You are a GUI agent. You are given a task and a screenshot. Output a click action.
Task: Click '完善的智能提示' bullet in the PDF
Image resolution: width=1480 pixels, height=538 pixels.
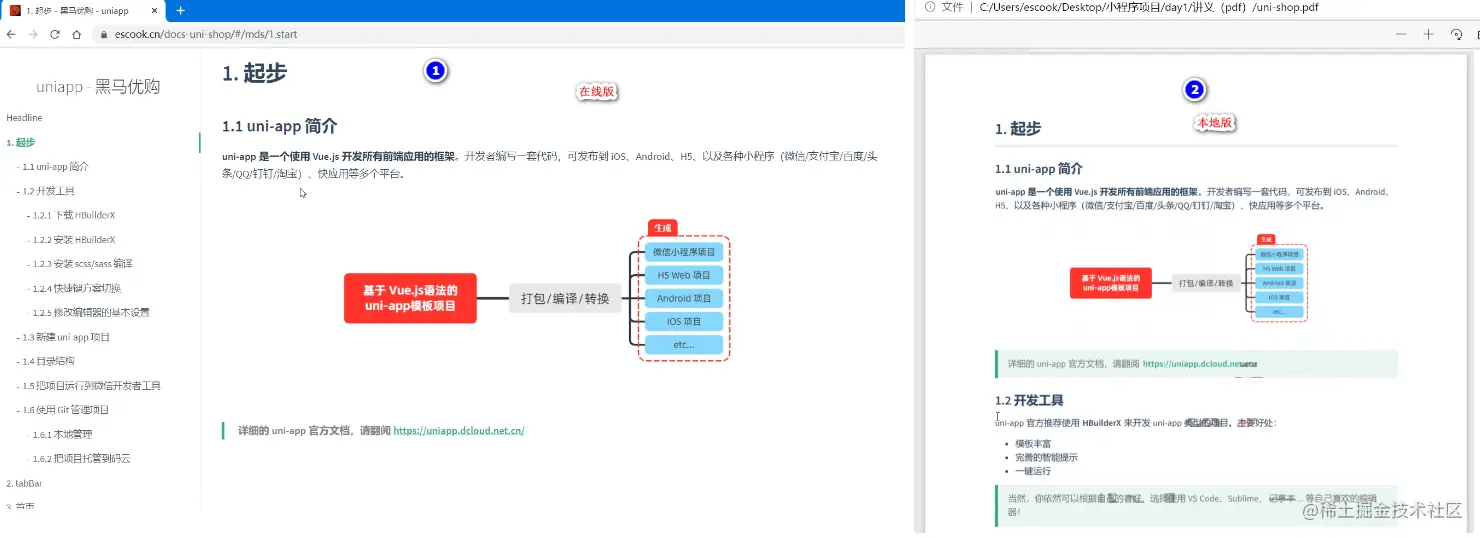[x=1046, y=457]
